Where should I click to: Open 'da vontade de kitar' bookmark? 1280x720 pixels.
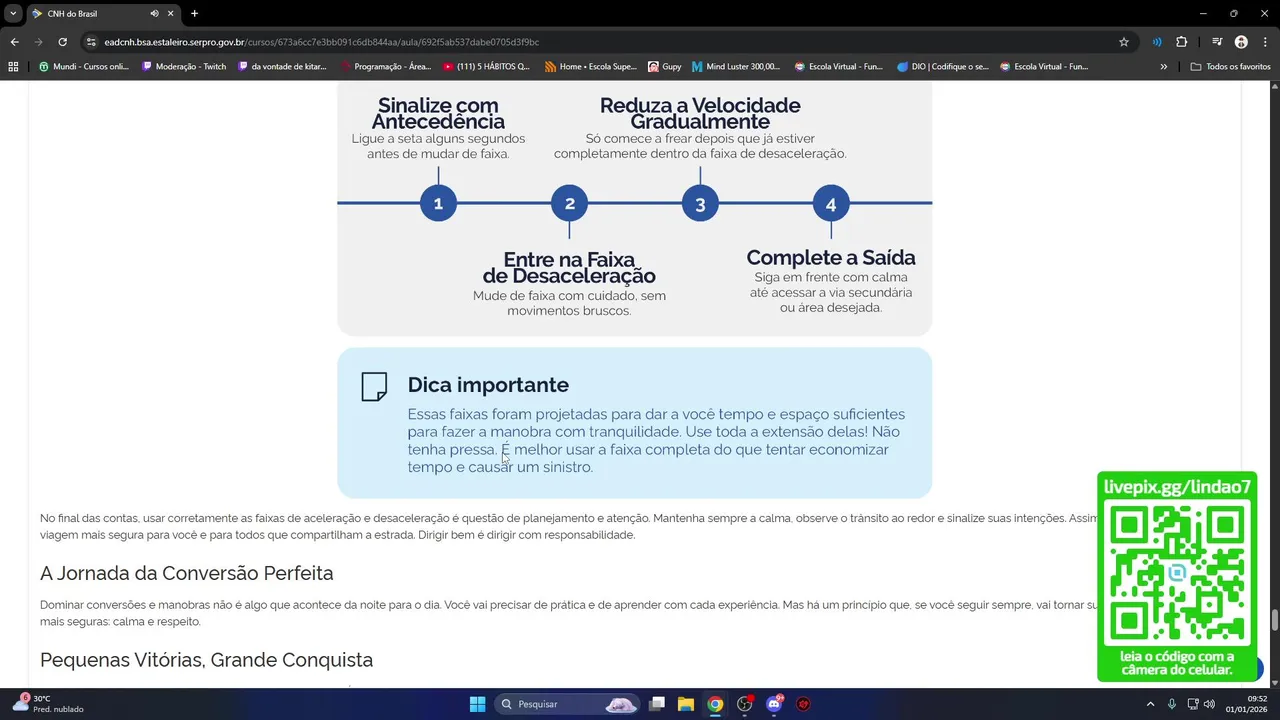click(282, 66)
